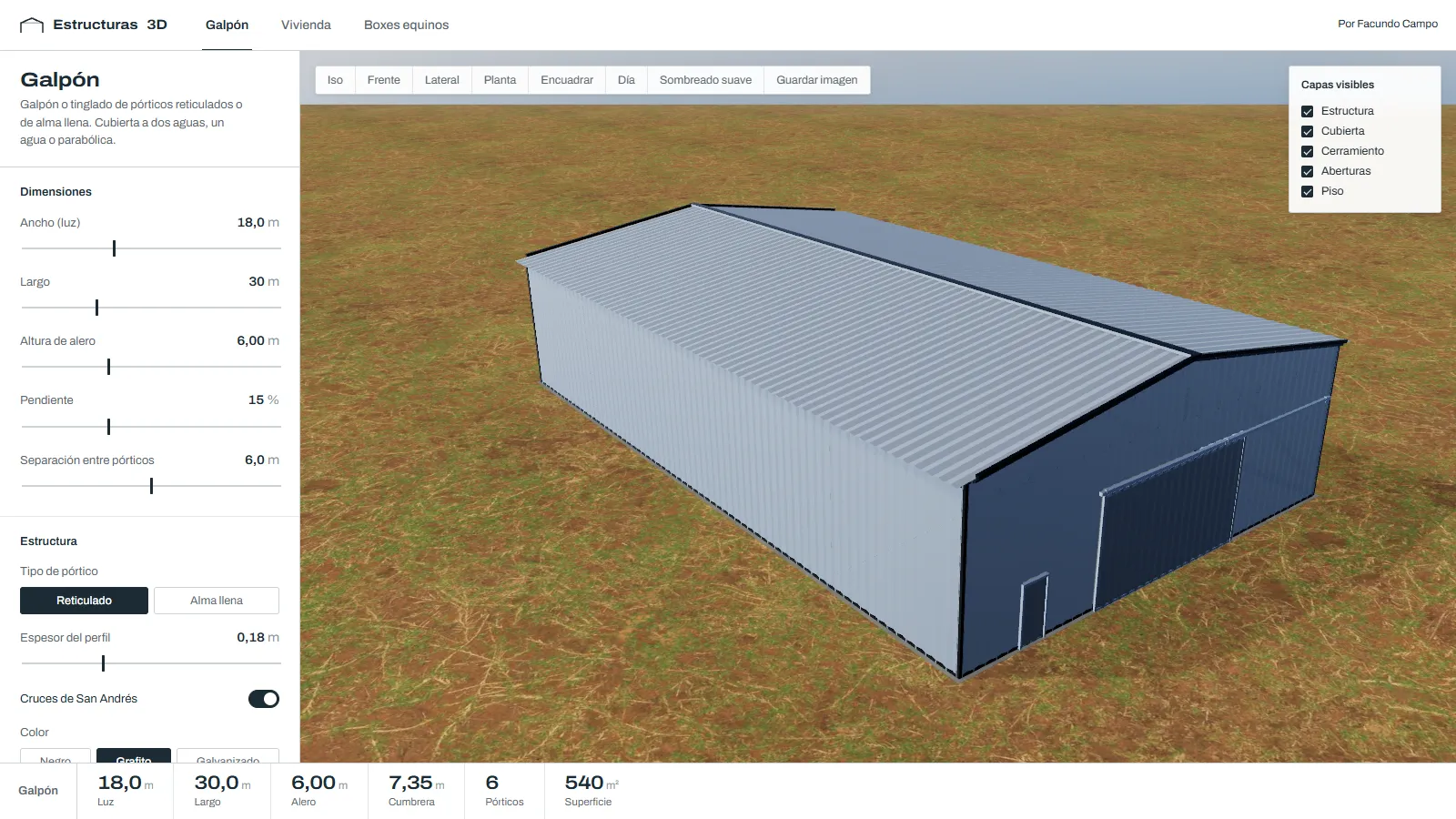
Task: Click the 540 m² Superficie stat
Action: [x=591, y=790]
